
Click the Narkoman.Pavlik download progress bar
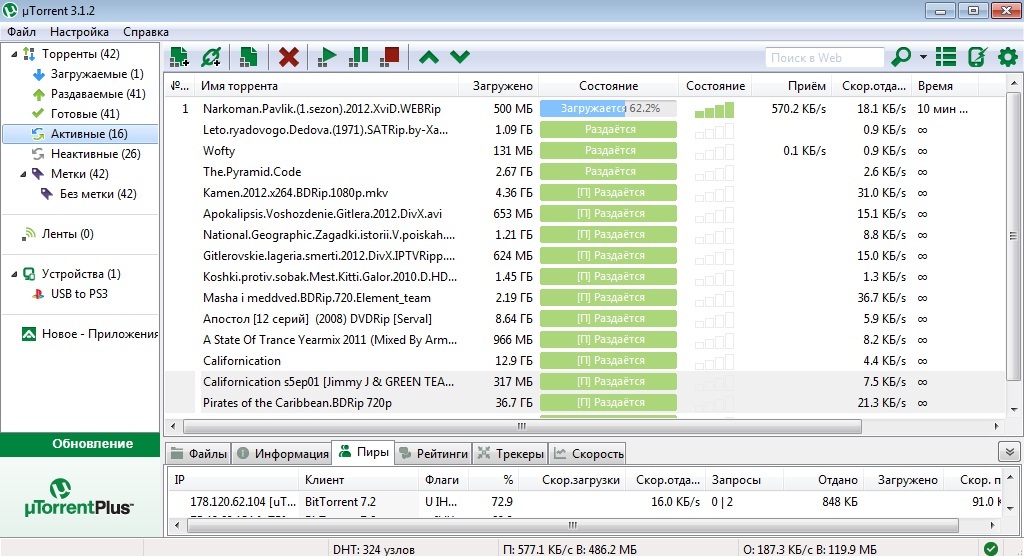point(608,108)
